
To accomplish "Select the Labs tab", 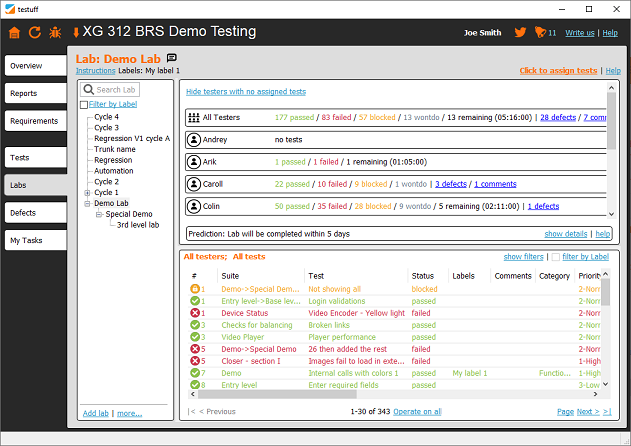I will (x=36, y=185).
